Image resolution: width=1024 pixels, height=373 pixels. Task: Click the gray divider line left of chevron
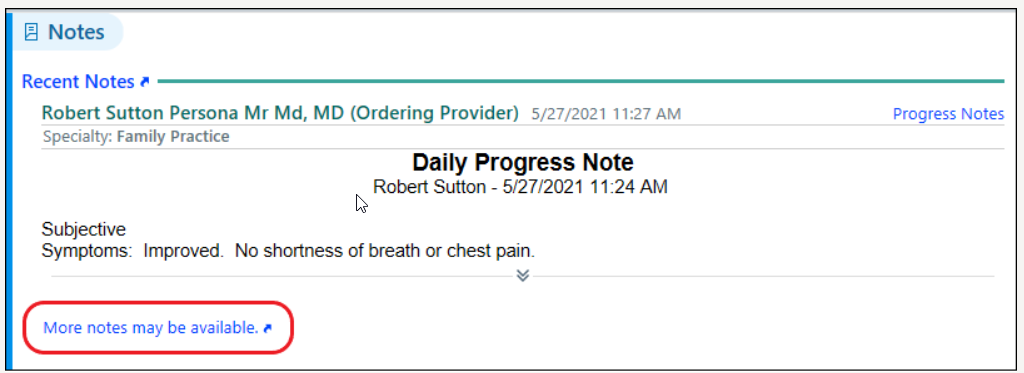(x=283, y=276)
